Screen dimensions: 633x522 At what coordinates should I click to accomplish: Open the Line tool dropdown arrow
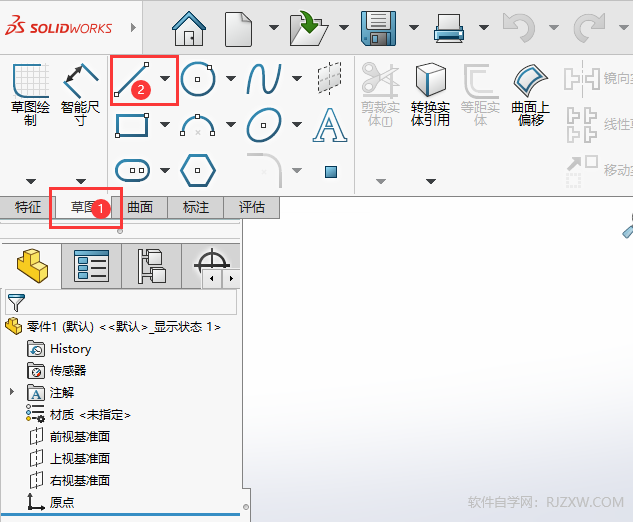[x=165, y=78]
